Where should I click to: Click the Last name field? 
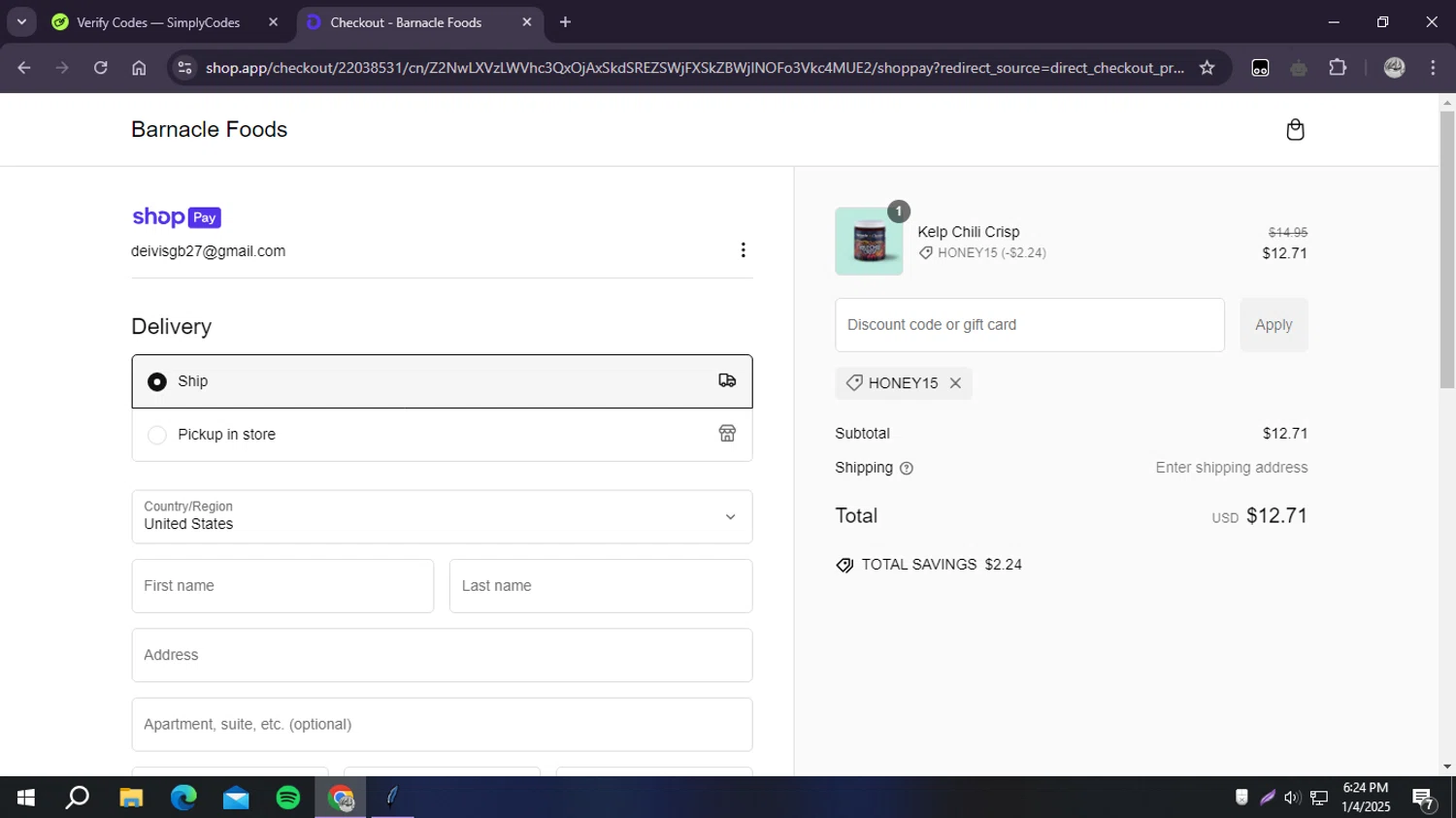click(601, 586)
